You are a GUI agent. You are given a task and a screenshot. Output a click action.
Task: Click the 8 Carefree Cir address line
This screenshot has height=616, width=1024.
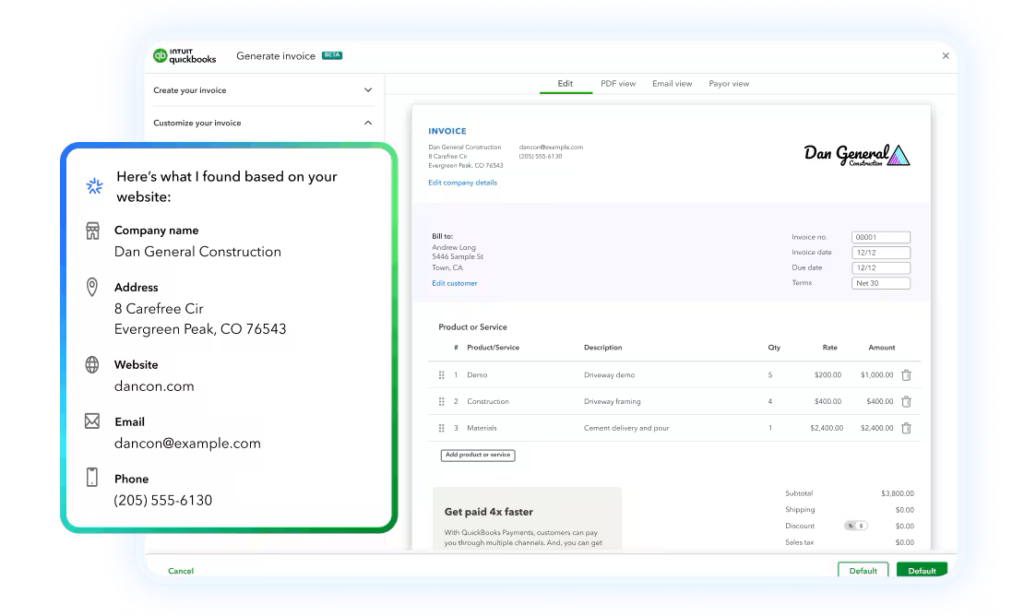pos(159,308)
